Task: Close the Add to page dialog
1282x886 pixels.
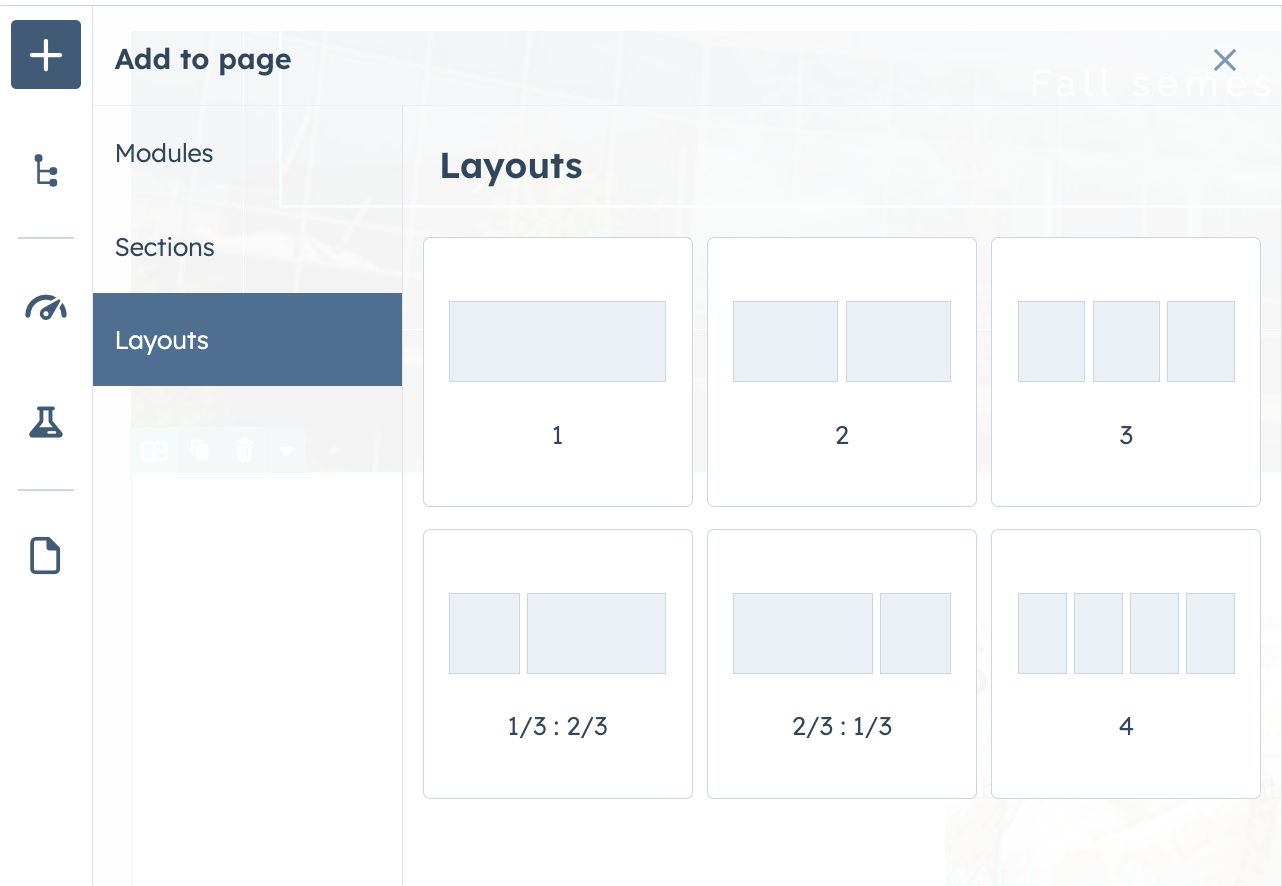Action: pyautogui.click(x=1224, y=60)
